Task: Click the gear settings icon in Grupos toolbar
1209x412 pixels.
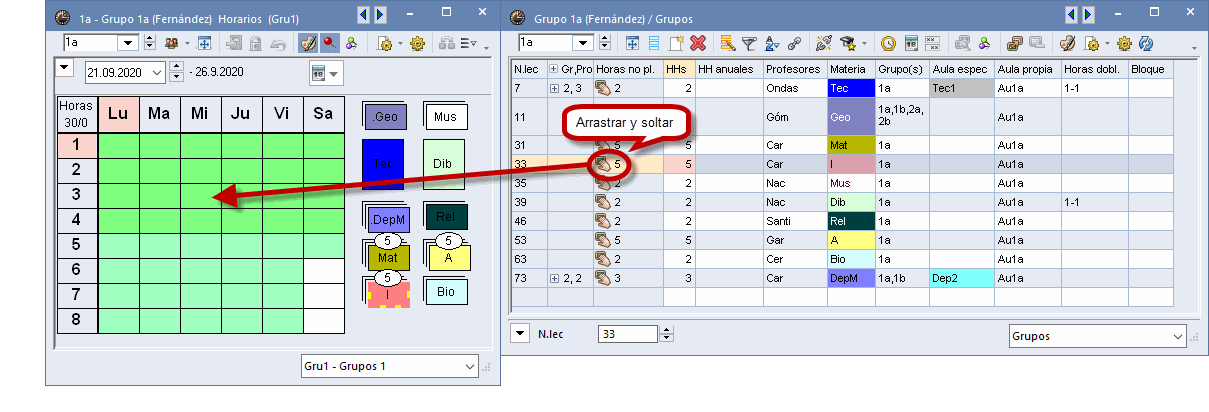Action: [1124, 43]
